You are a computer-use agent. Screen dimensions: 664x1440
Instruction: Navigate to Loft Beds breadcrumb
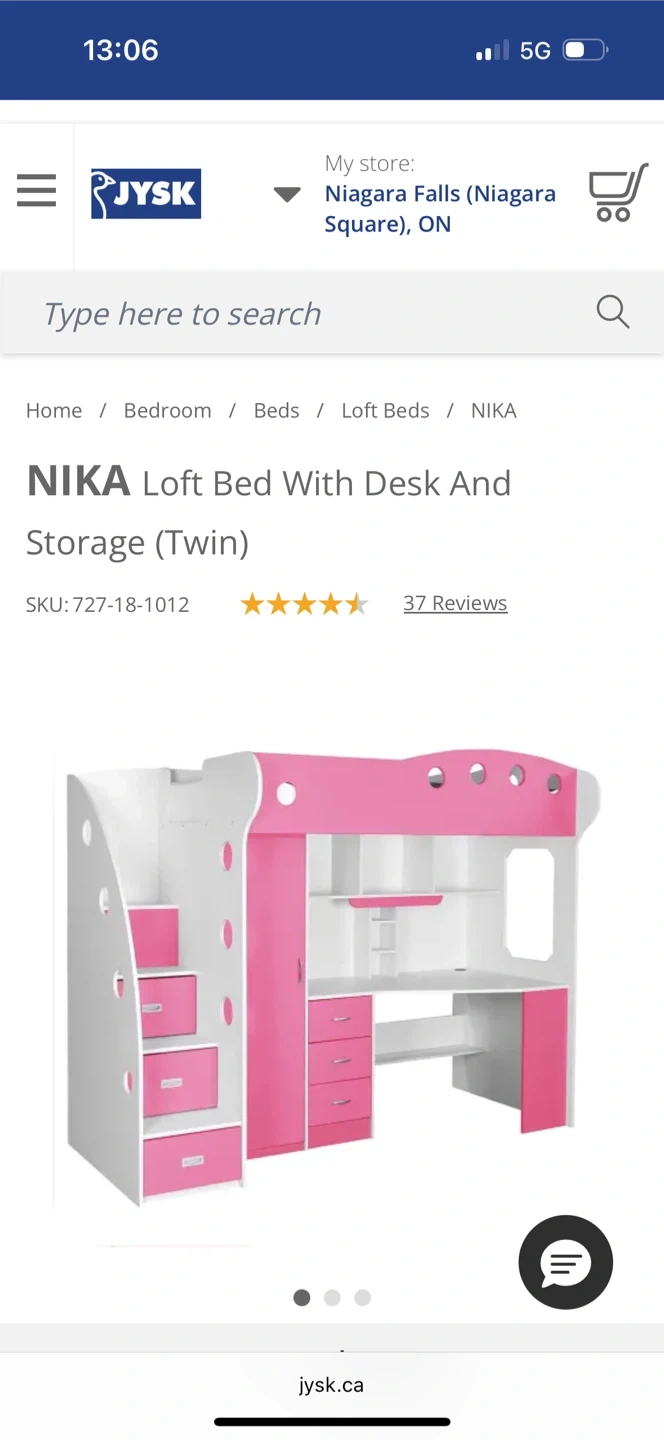[x=385, y=410]
